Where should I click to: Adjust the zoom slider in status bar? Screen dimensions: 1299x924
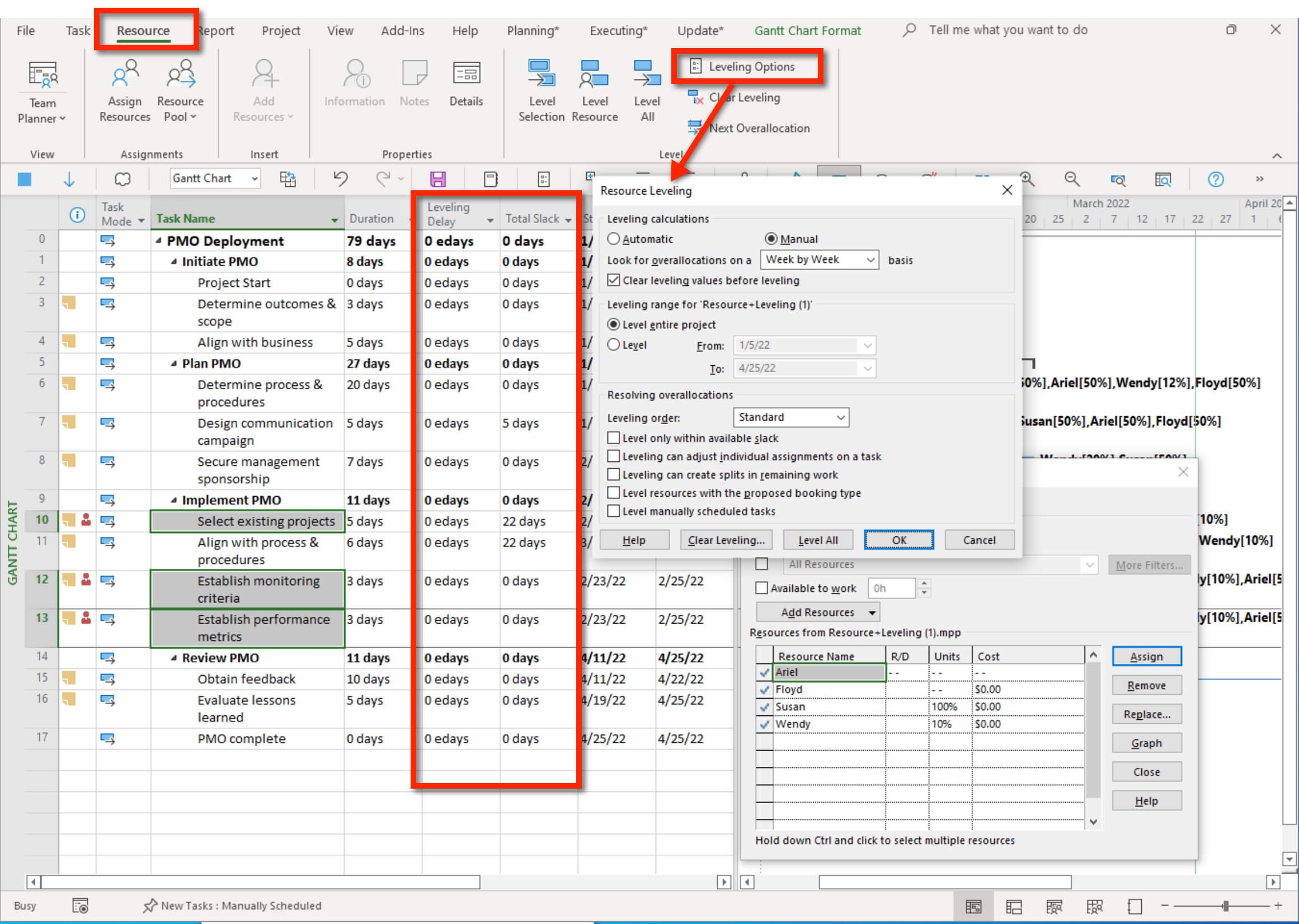(1225, 905)
